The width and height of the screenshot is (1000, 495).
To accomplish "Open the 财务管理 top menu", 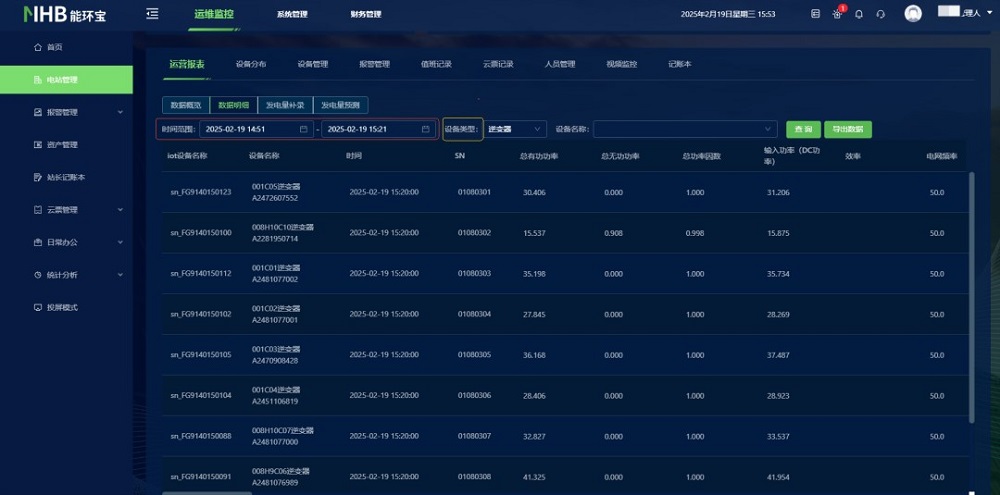I will tap(365, 14).
